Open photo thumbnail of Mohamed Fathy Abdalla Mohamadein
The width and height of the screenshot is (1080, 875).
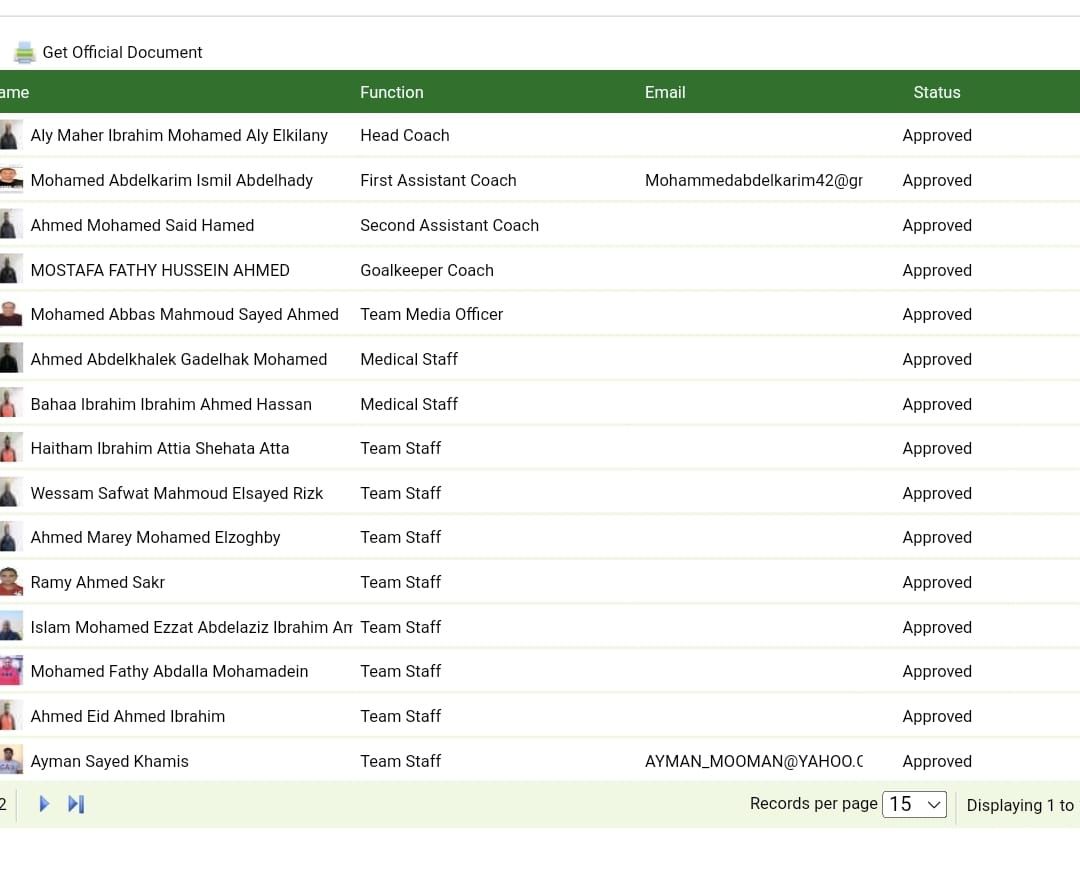click(11, 671)
